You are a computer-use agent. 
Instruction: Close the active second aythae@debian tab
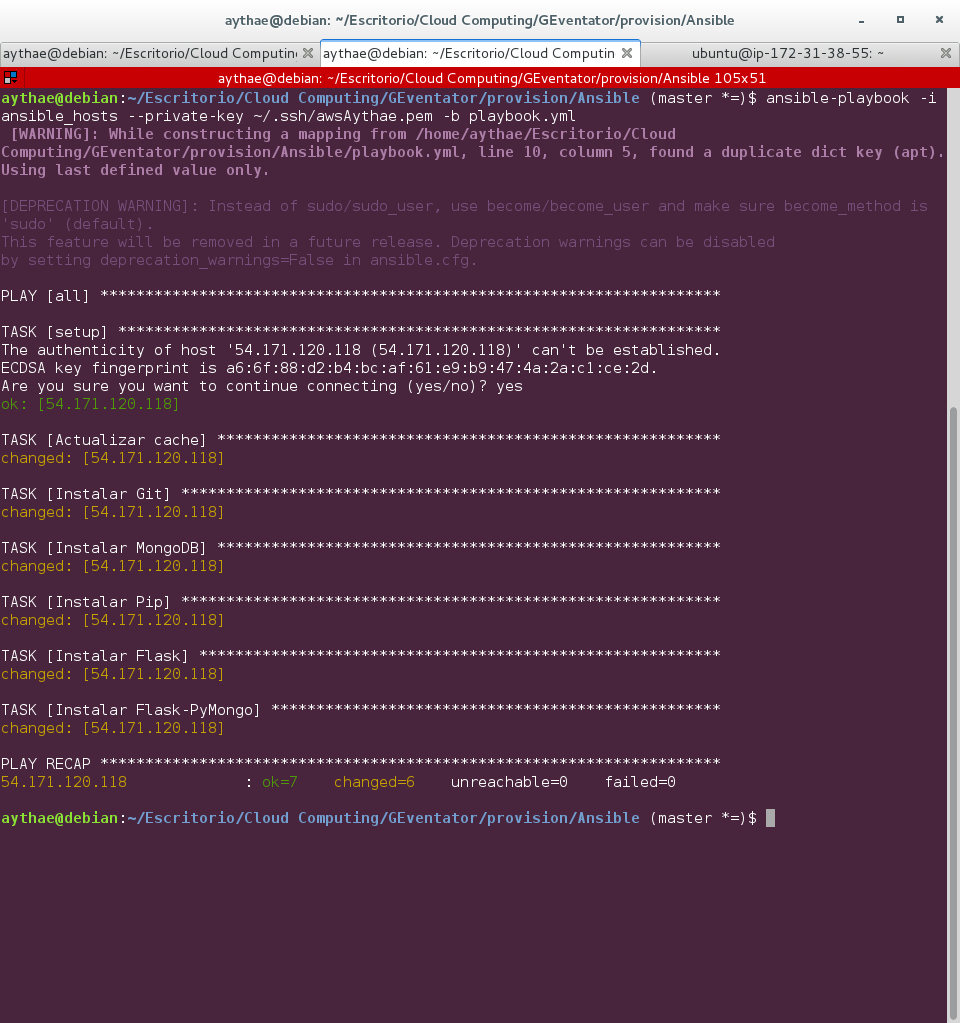click(x=627, y=53)
